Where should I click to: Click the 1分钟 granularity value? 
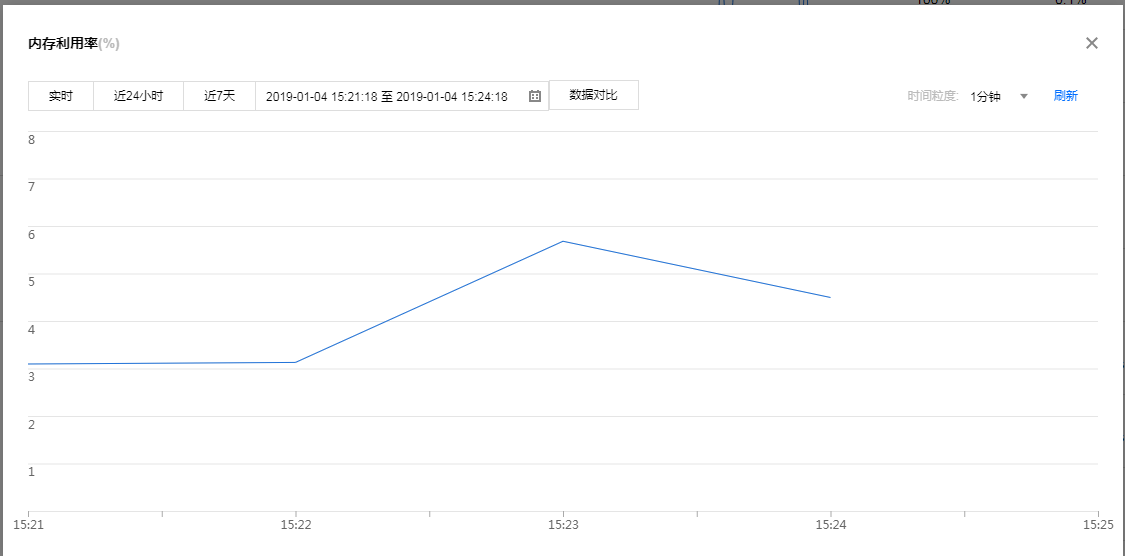pyautogui.click(x=985, y=97)
